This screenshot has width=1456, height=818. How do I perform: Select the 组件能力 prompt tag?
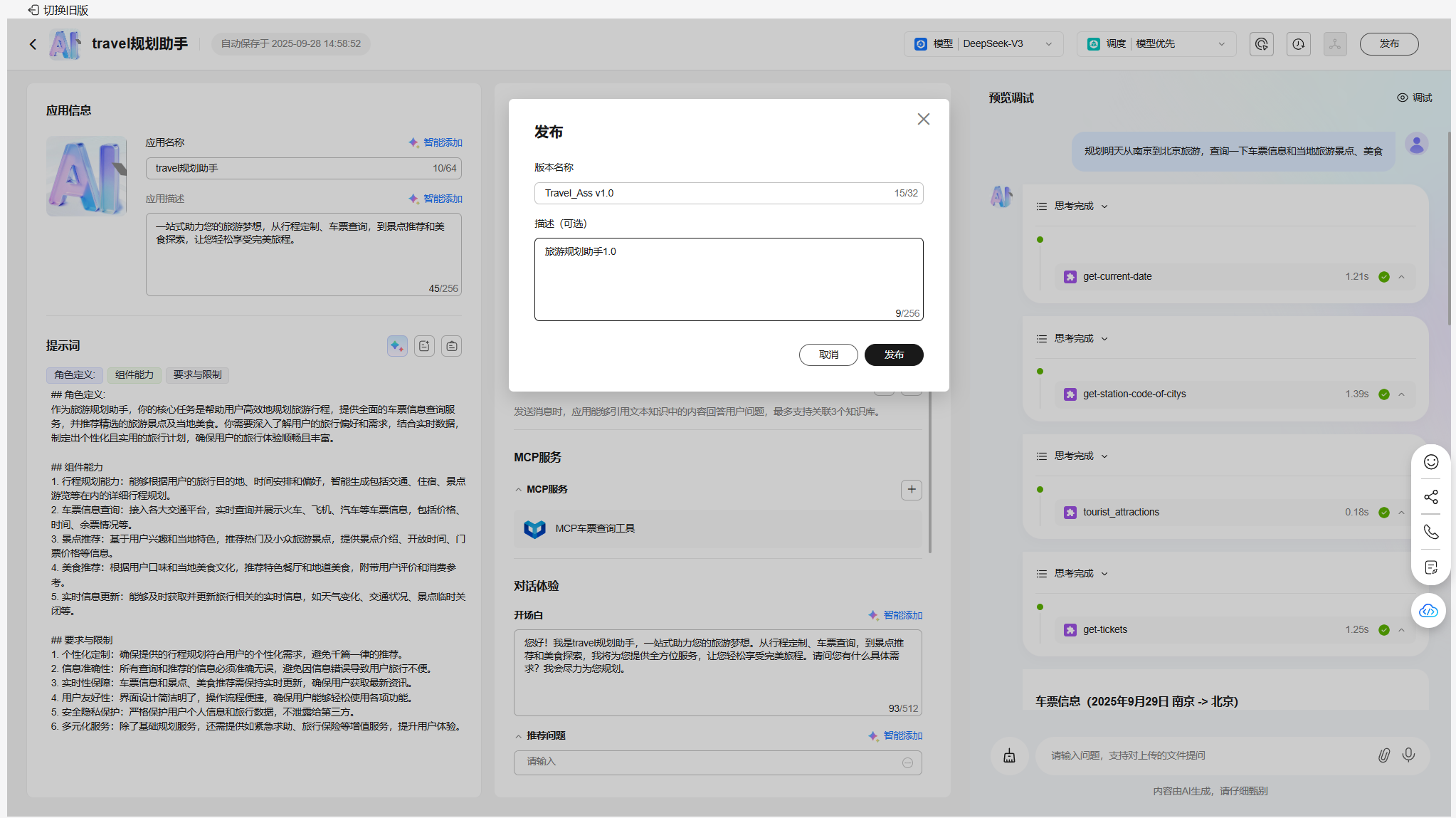tap(134, 374)
